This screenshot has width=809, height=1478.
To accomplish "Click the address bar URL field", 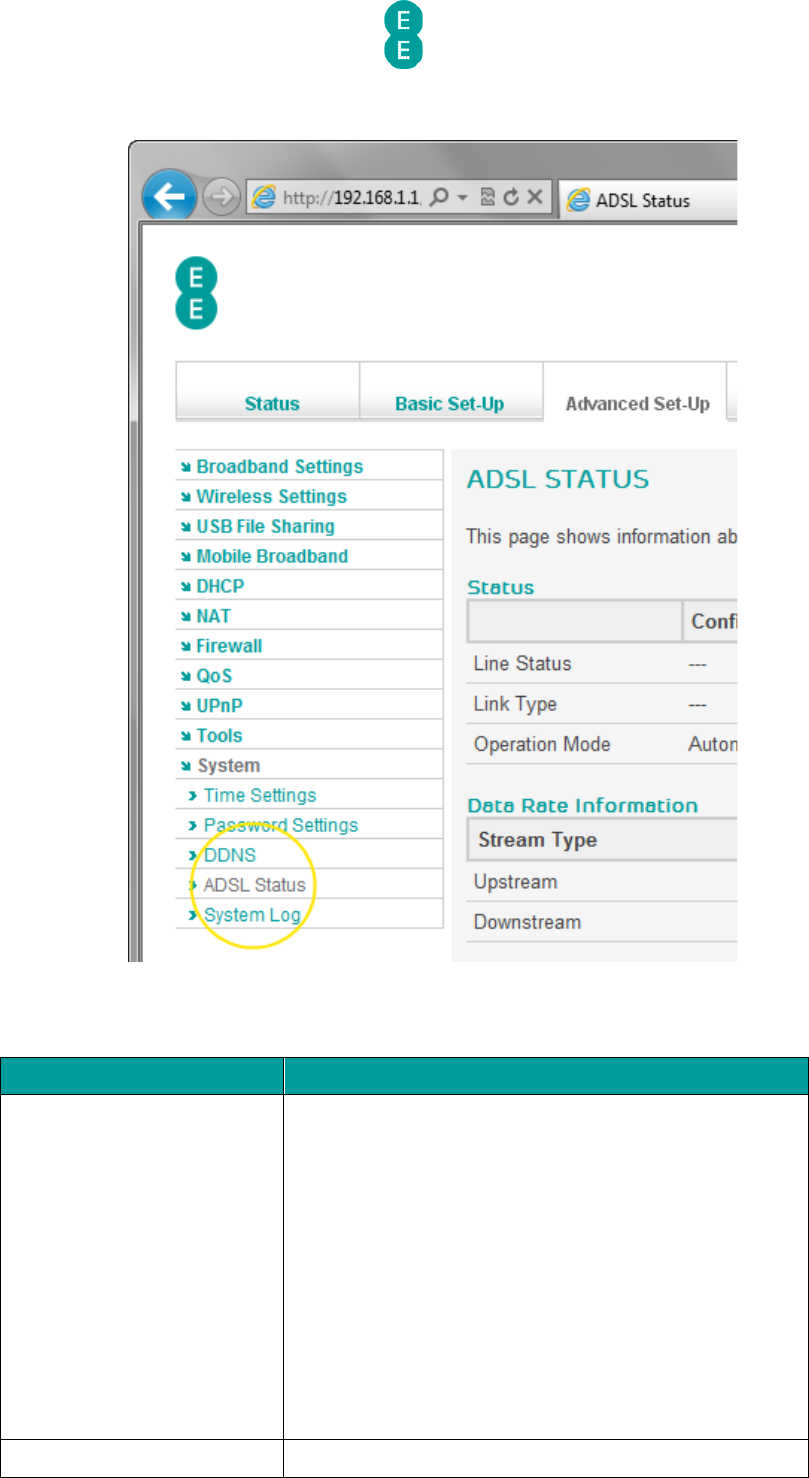I will coord(350,198).
